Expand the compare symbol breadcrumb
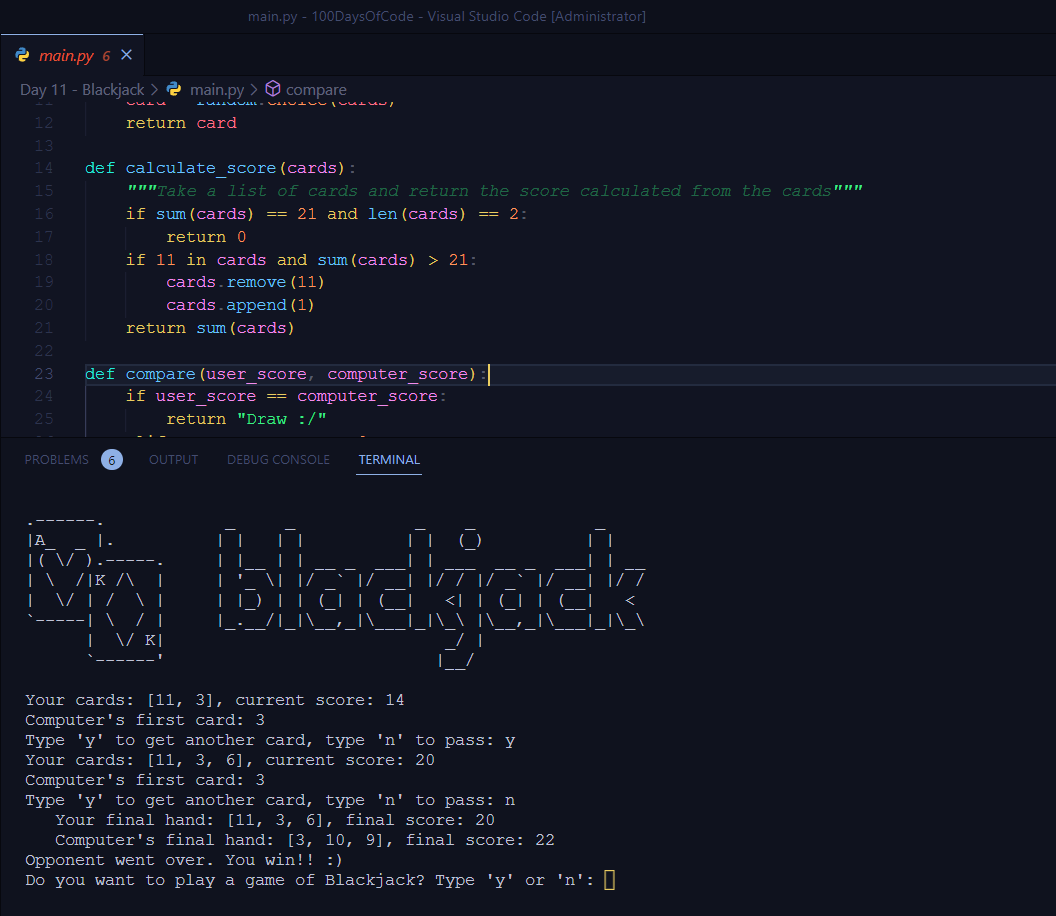The image size is (1056, 916). pyautogui.click(x=316, y=90)
